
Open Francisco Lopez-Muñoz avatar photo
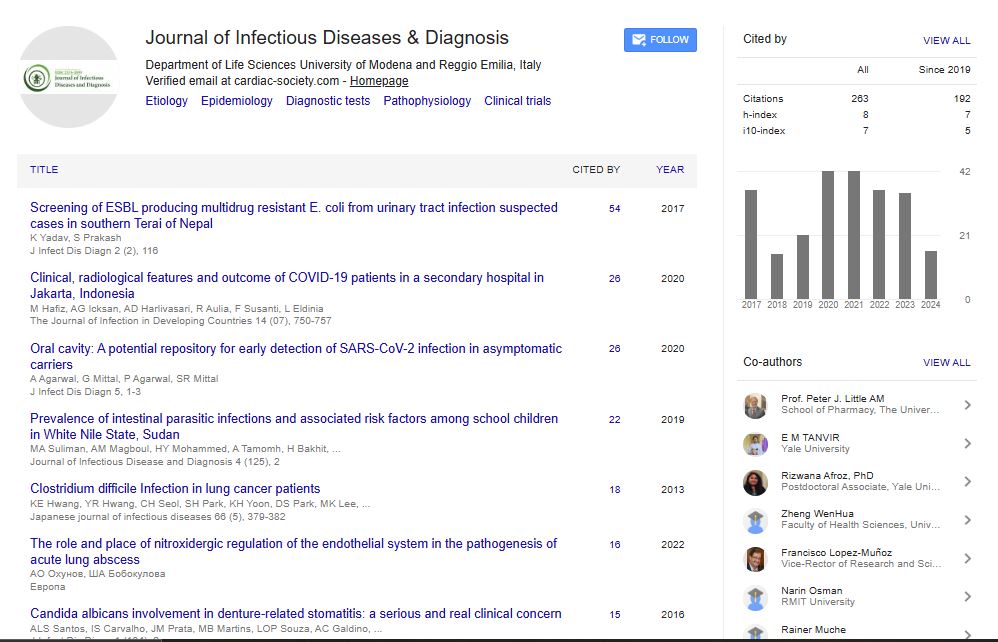click(756, 559)
